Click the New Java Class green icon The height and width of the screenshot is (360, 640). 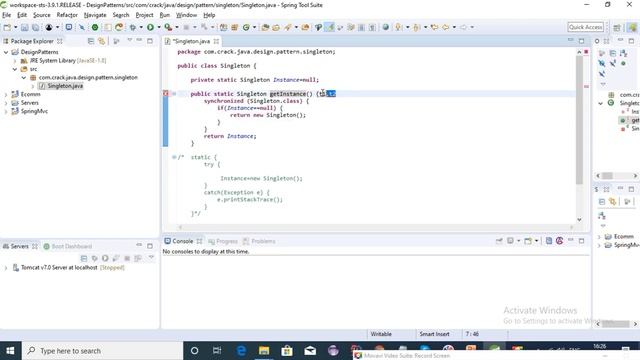point(246,27)
